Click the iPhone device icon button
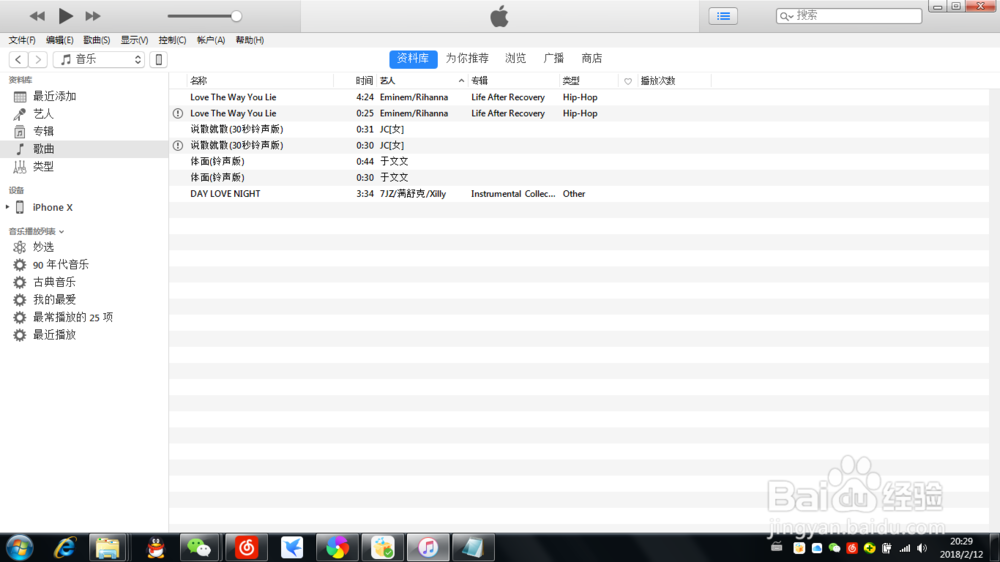The image size is (1000, 562). coord(159,59)
